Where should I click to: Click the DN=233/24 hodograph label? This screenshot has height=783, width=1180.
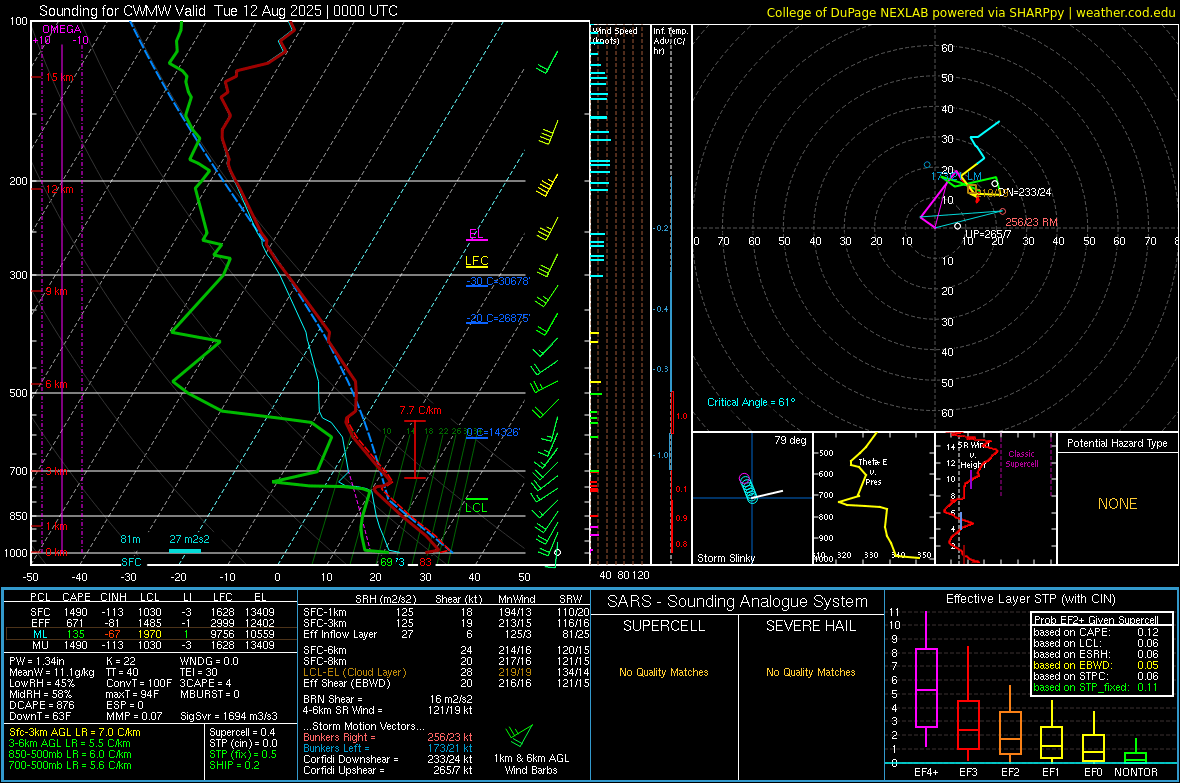[x=1025, y=193]
